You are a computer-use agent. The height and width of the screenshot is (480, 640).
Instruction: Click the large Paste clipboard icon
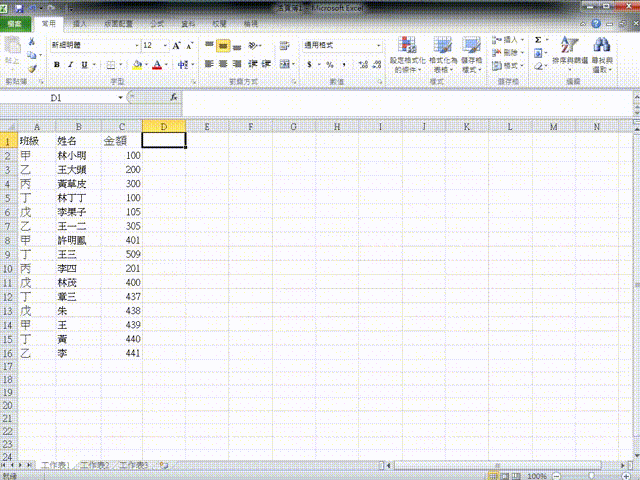13,45
